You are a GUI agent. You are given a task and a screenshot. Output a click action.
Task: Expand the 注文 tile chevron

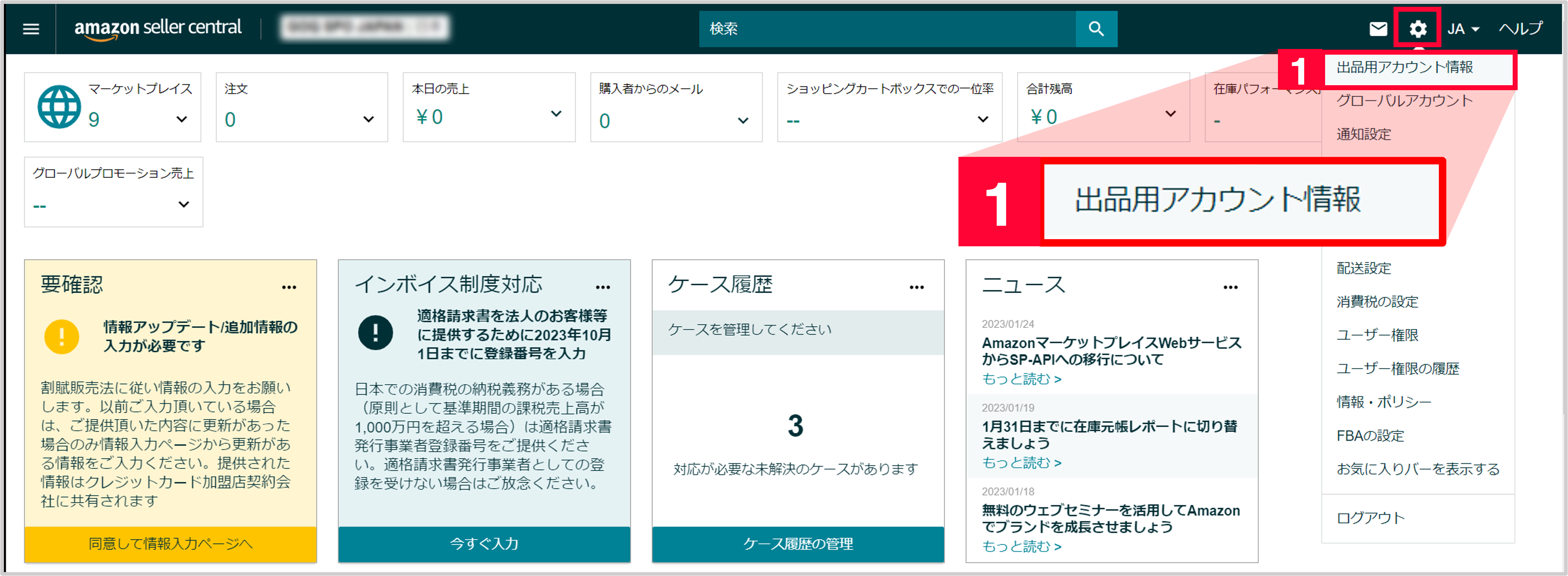[x=368, y=119]
